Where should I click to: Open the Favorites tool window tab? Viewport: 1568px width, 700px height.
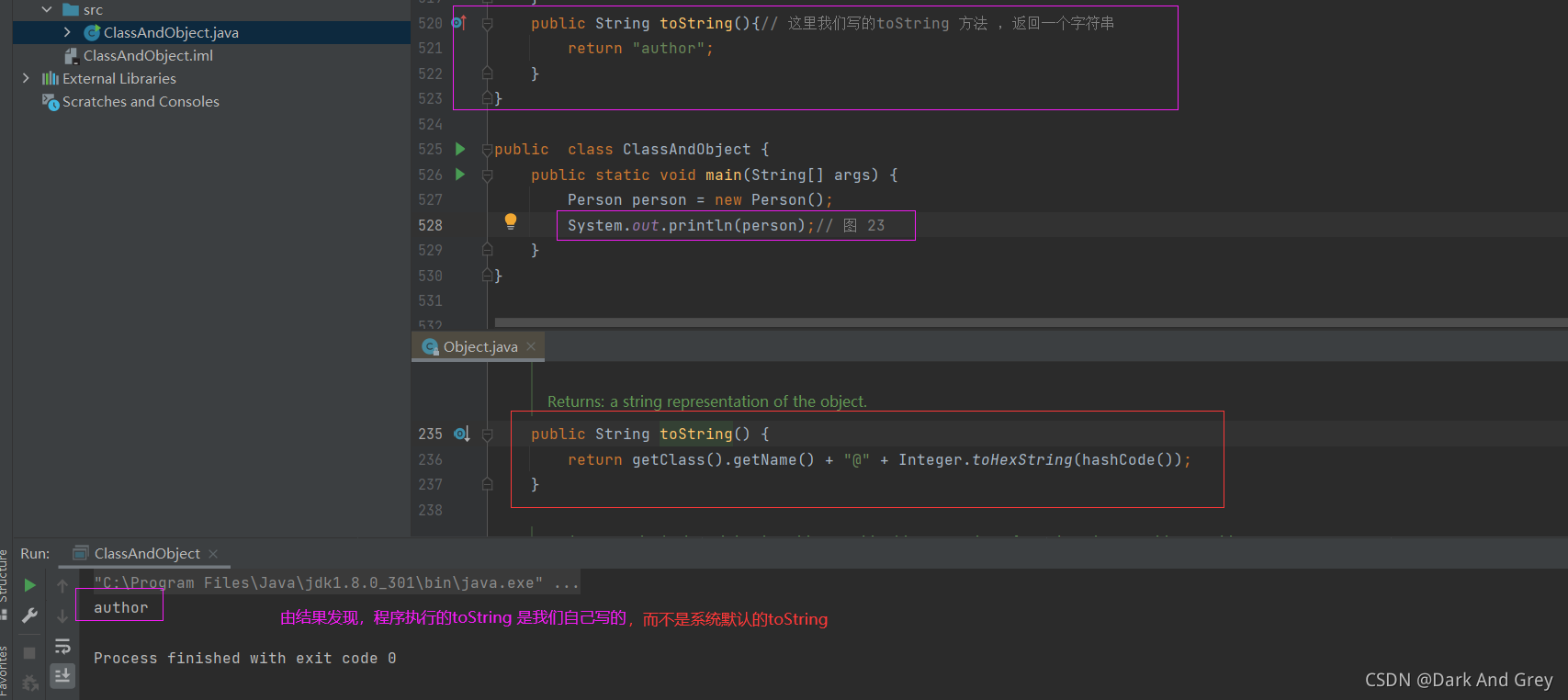click(5, 672)
